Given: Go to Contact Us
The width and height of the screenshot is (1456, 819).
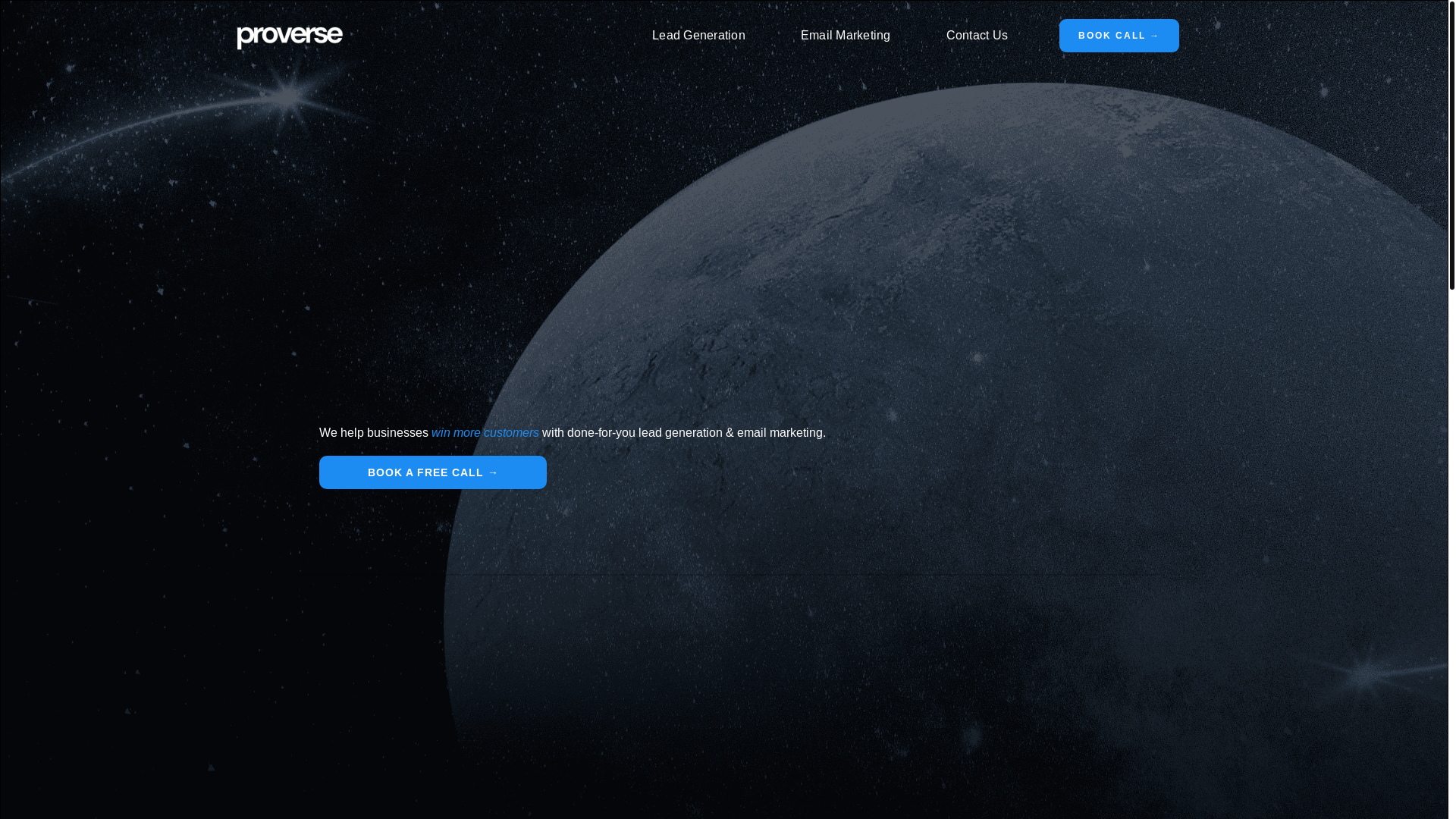Looking at the screenshot, I should tap(977, 36).
